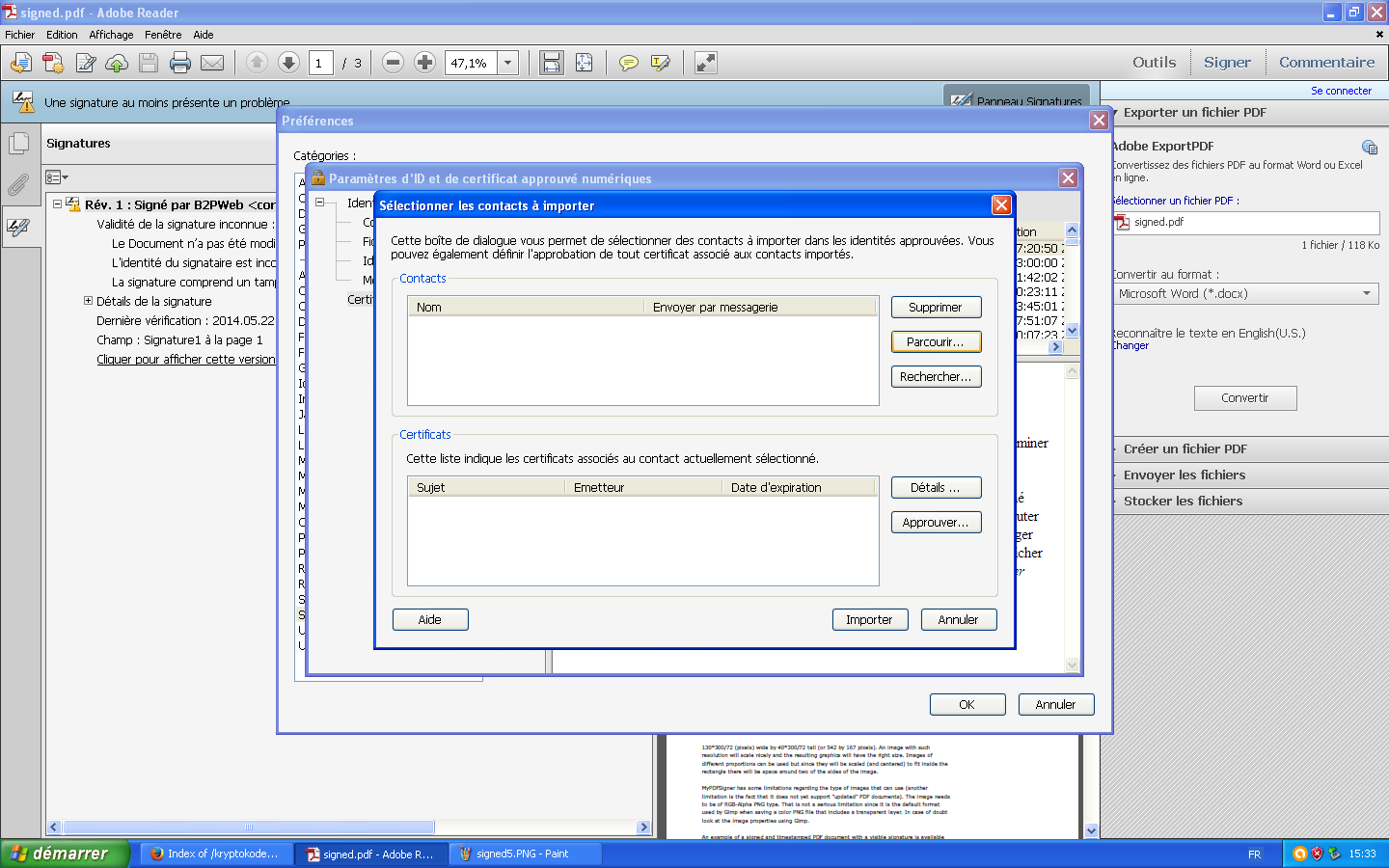Go to next page arrow
Screen dimensions: 1389x868
tap(288, 63)
